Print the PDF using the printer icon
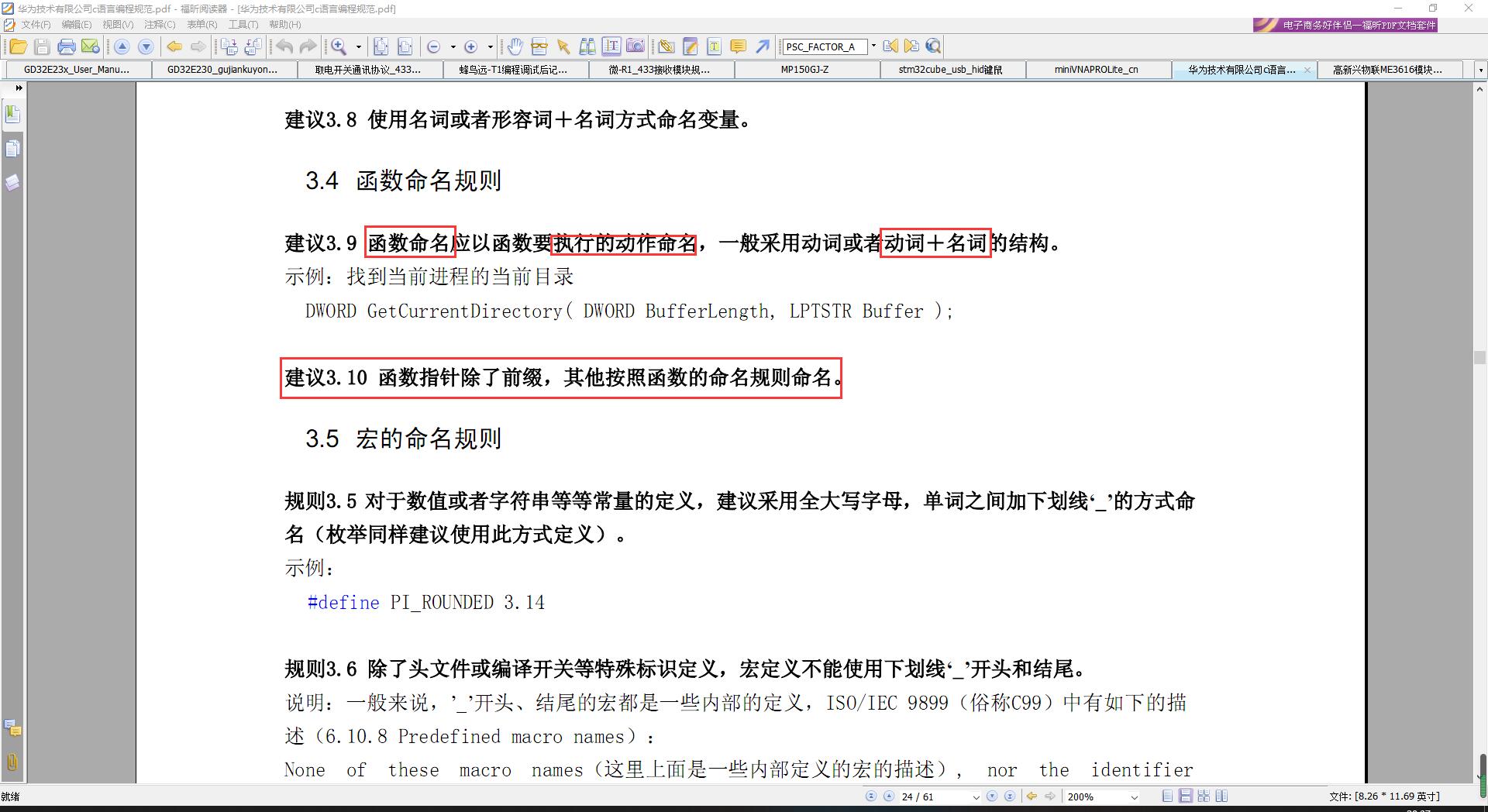The height and width of the screenshot is (812, 1488). tap(67, 46)
